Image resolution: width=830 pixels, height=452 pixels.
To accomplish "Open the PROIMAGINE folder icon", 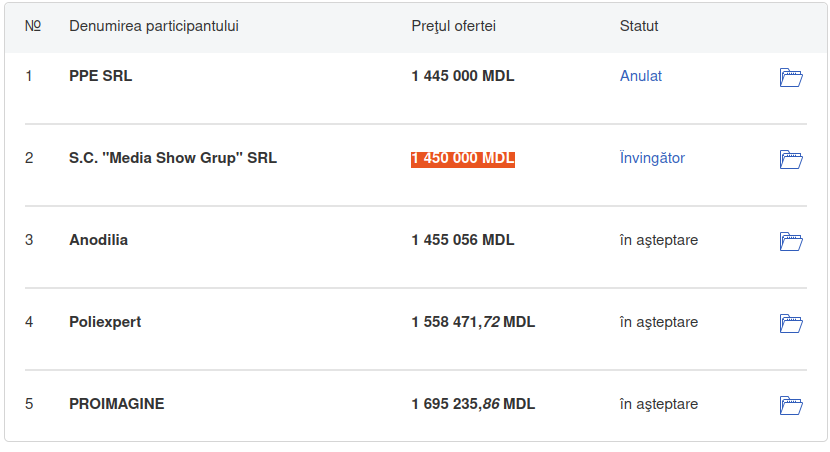I will pyautogui.click(x=791, y=405).
